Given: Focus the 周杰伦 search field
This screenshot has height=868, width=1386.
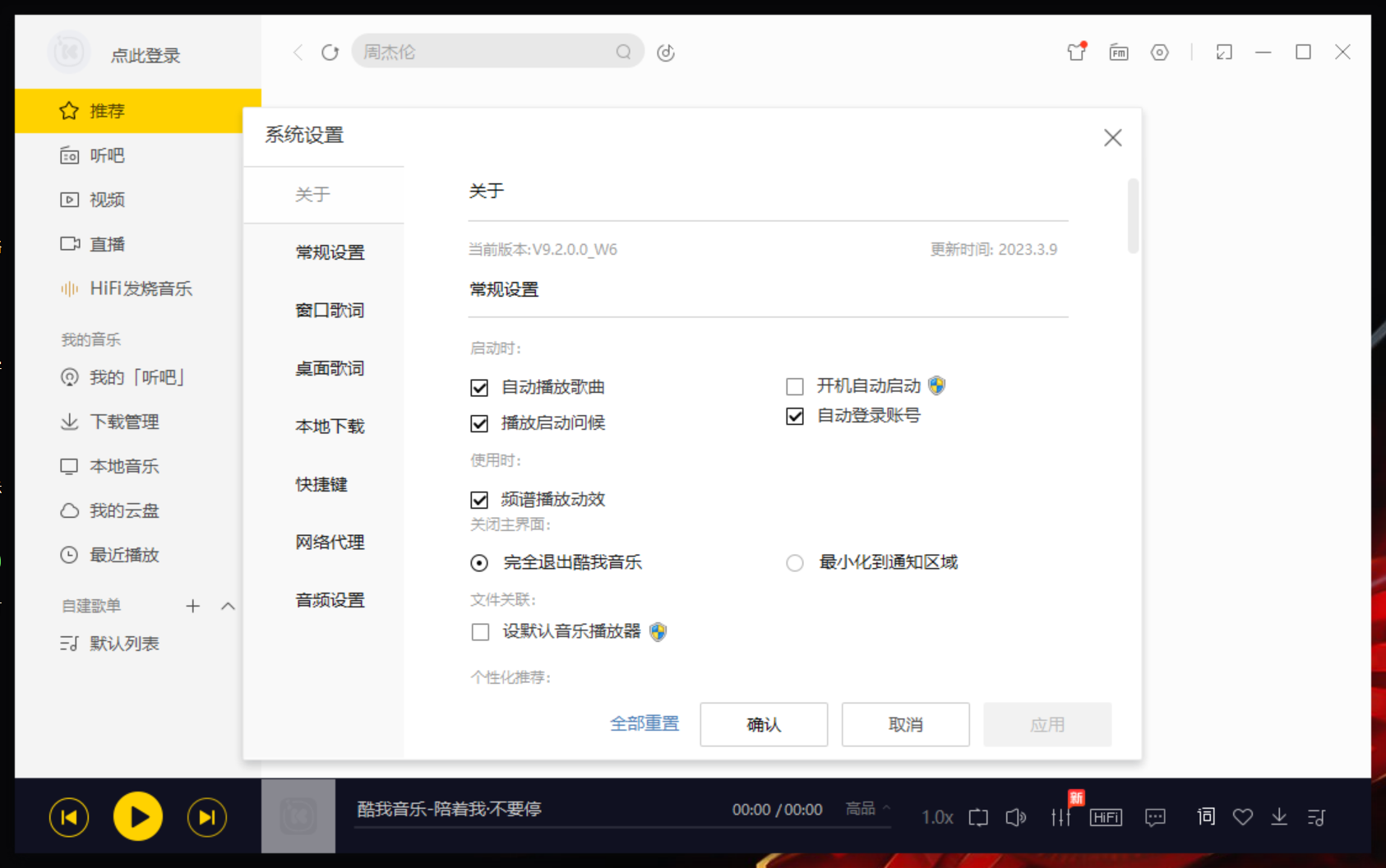Looking at the screenshot, I should 497,52.
